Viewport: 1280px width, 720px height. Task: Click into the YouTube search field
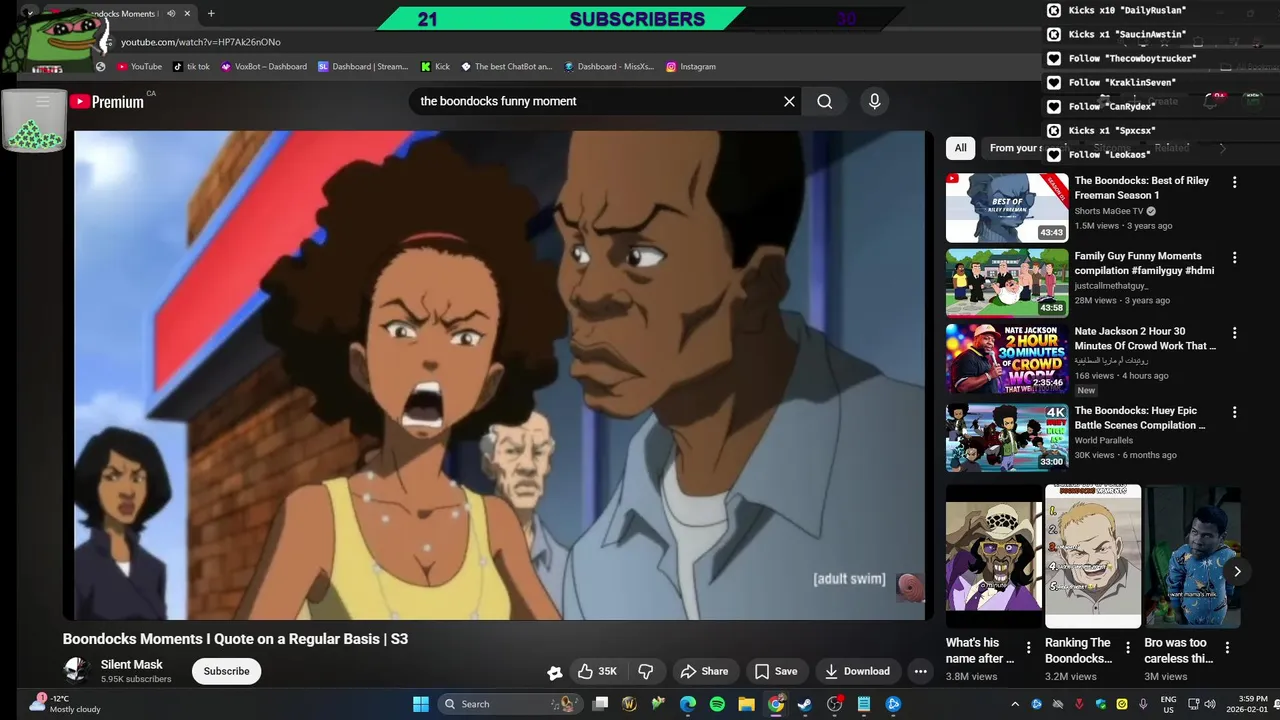pyautogui.click(x=594, y=101)
